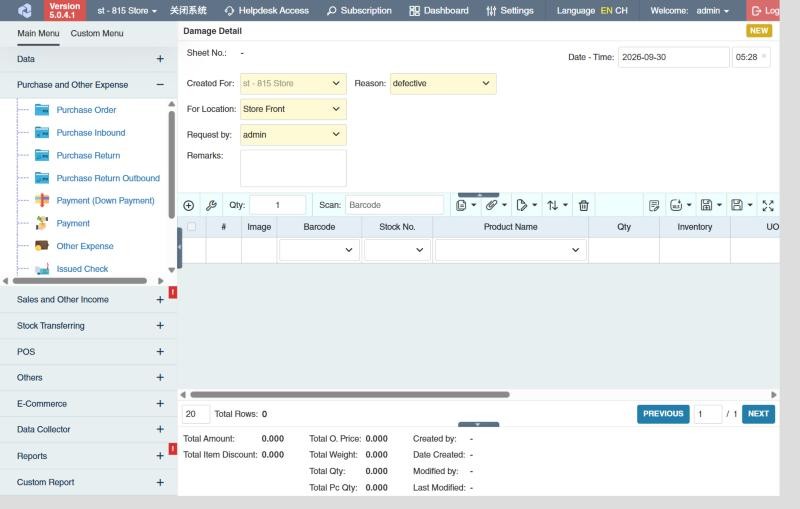The width and height of the screenshot is (800, 509).
Task: Open the Created For dropdown
Action: 293,83
